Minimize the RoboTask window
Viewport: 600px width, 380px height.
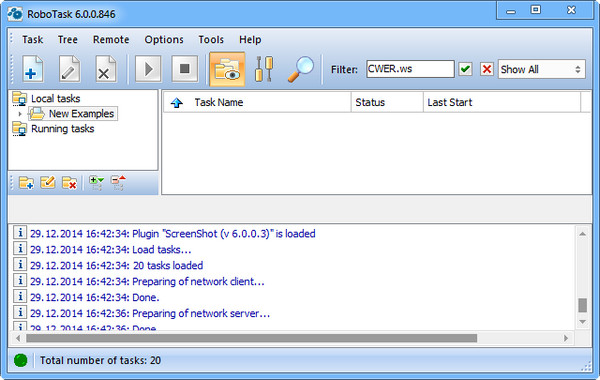click(511, 11)
